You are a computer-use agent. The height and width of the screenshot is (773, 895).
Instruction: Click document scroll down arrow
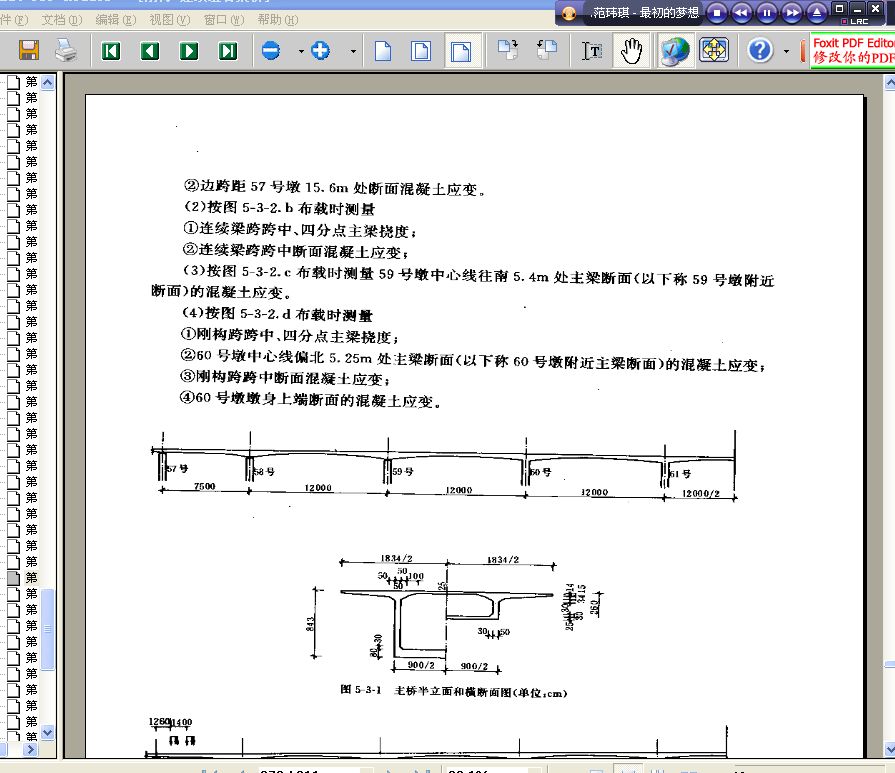point(890,749)
